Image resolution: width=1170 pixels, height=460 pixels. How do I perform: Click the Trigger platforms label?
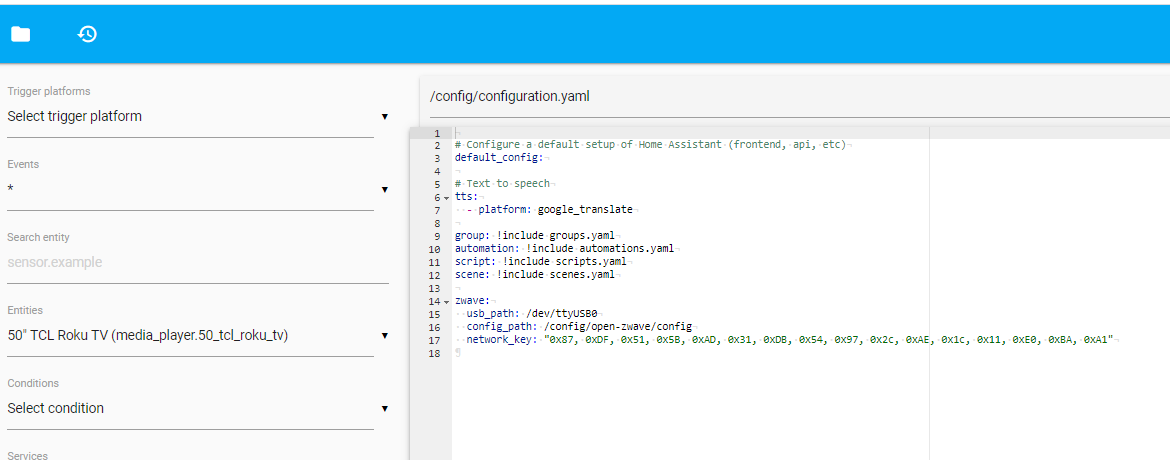49,91
